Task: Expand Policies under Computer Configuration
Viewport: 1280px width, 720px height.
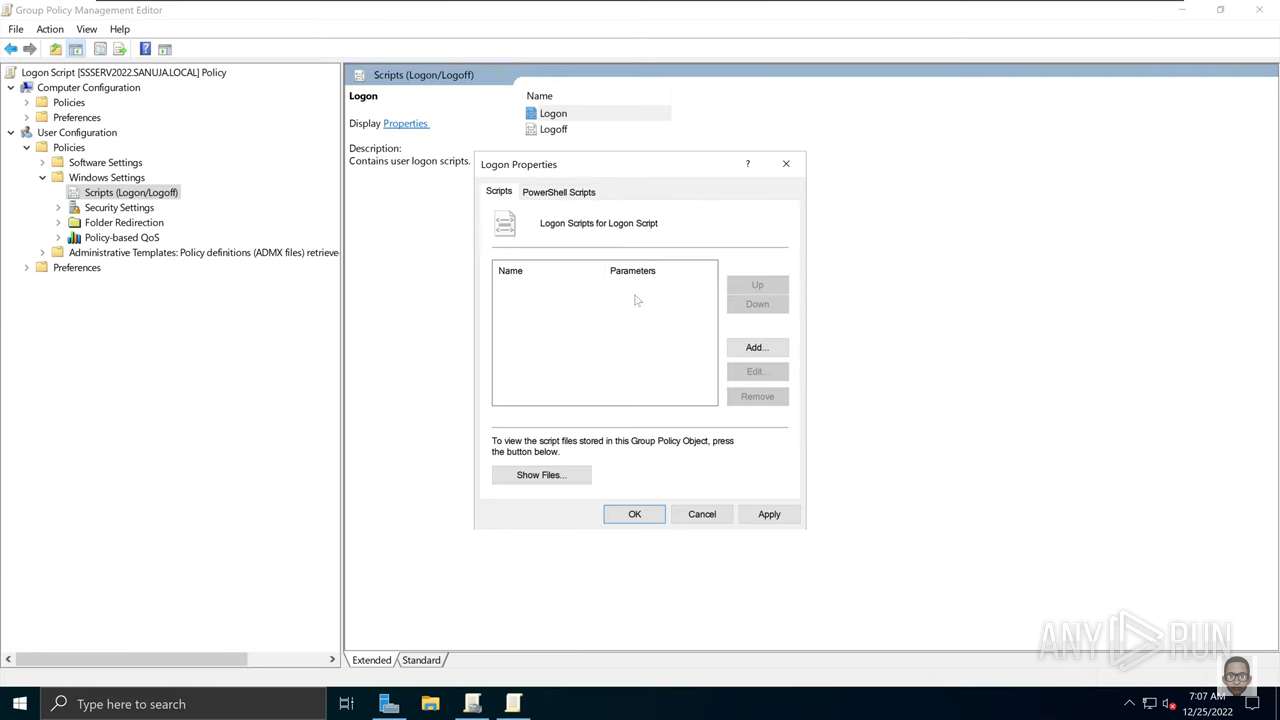Action: pyautogui.click(x=27, y=102)
